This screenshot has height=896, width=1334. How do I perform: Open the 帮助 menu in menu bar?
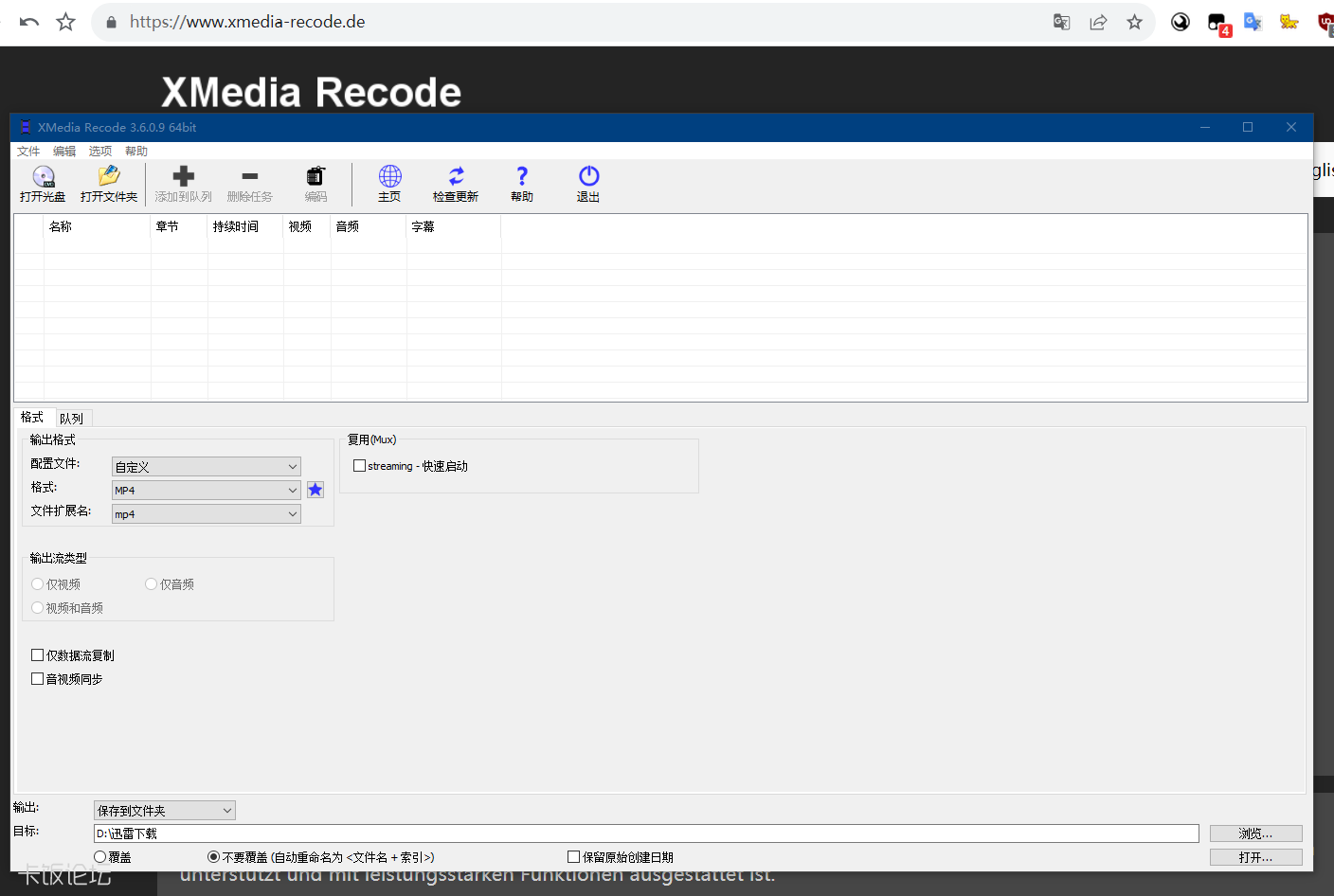click(x=136, y=152)
